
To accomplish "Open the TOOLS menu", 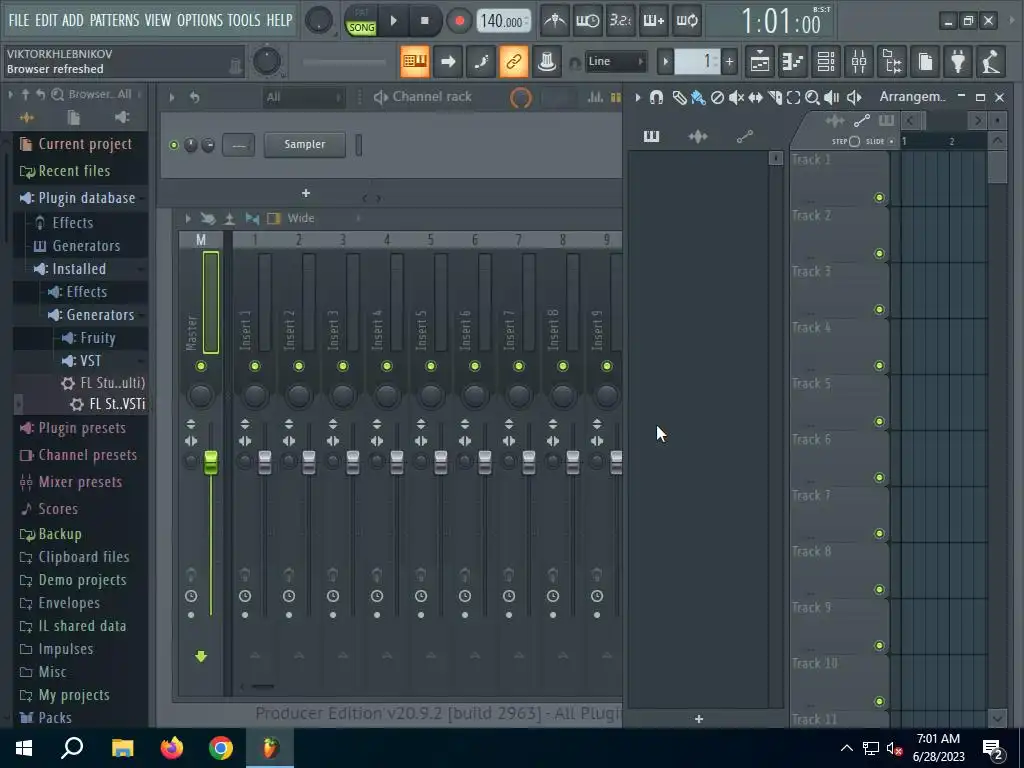I will [244, 20].
